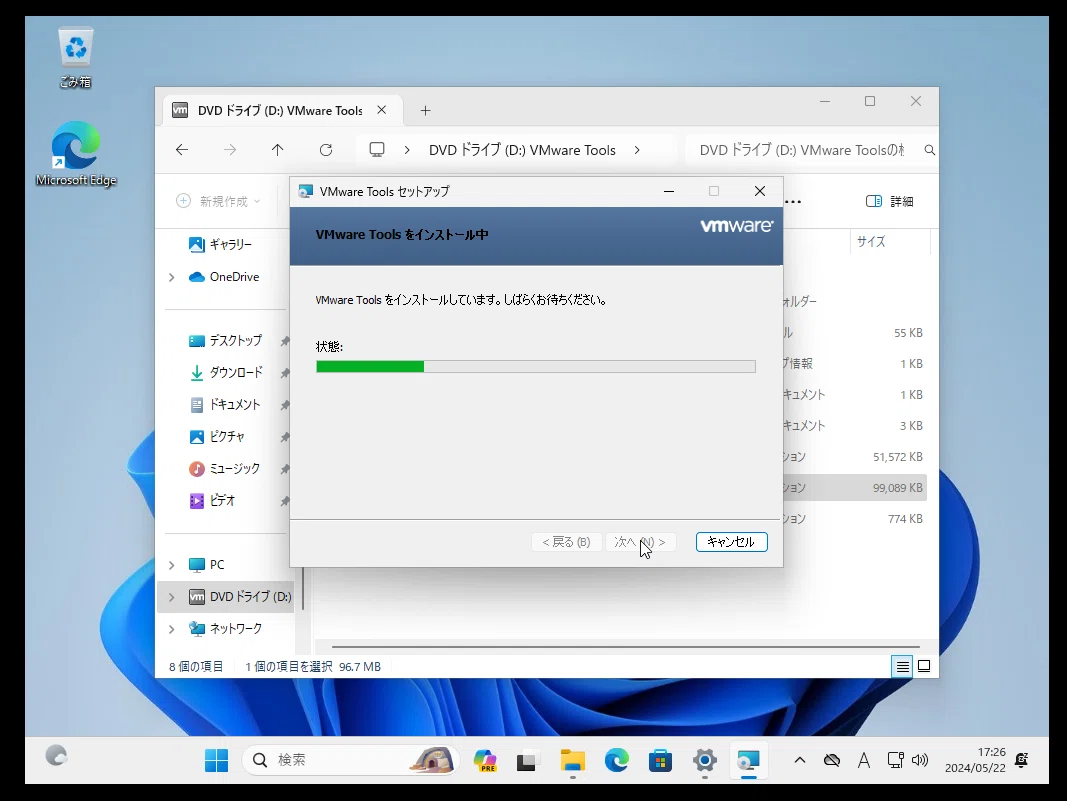This screenshot has width=1067, height=801.
Task: Select ネットワーク in the navigation pane
Action: click(x=225, y=628)
